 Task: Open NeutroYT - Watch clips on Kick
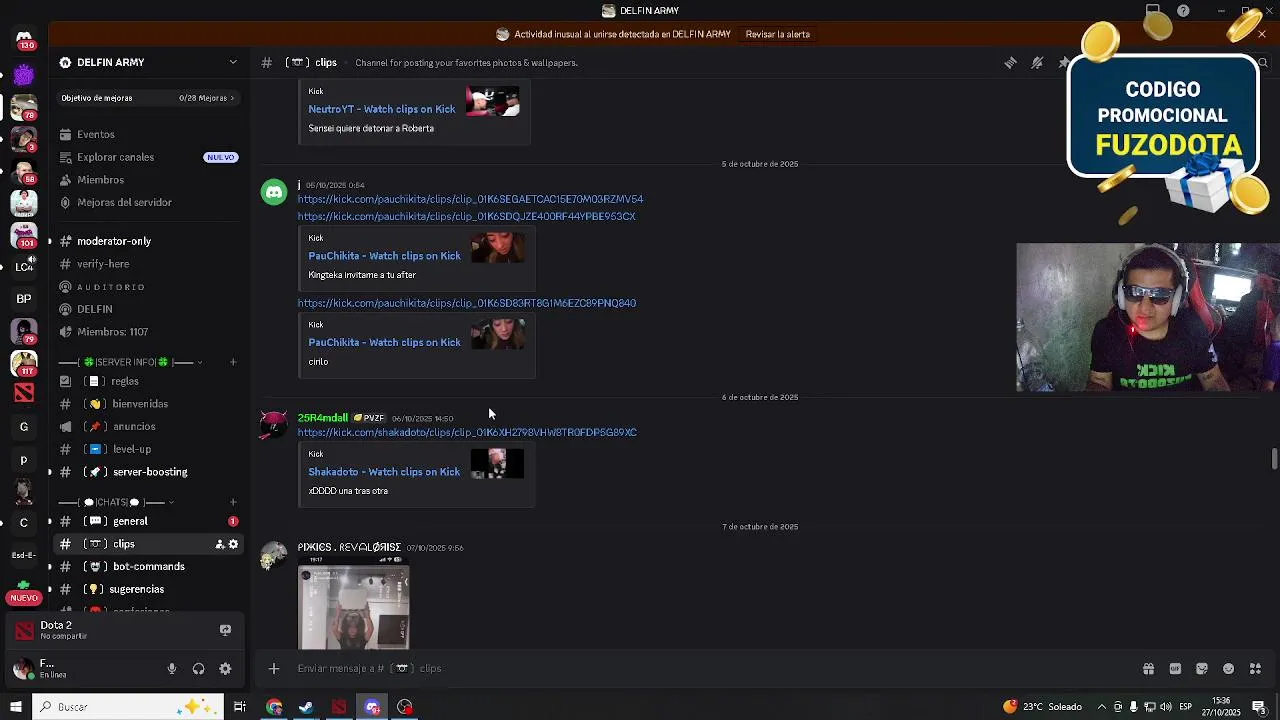(x=381, y=109)
